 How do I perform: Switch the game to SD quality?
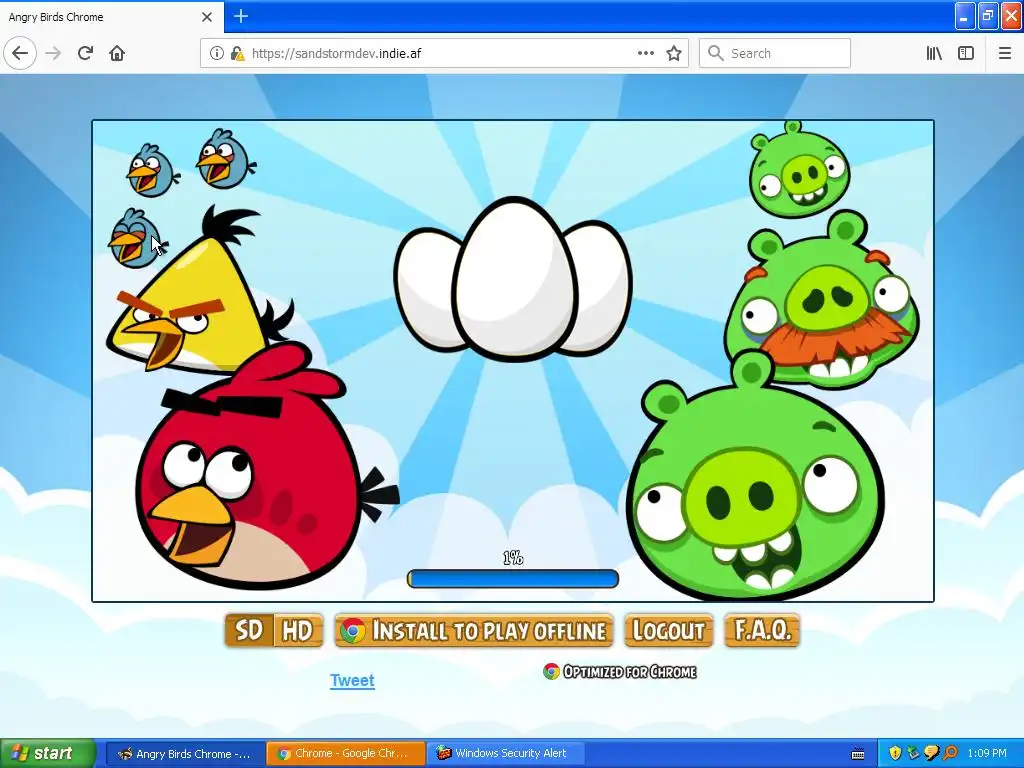pos(249,631)
